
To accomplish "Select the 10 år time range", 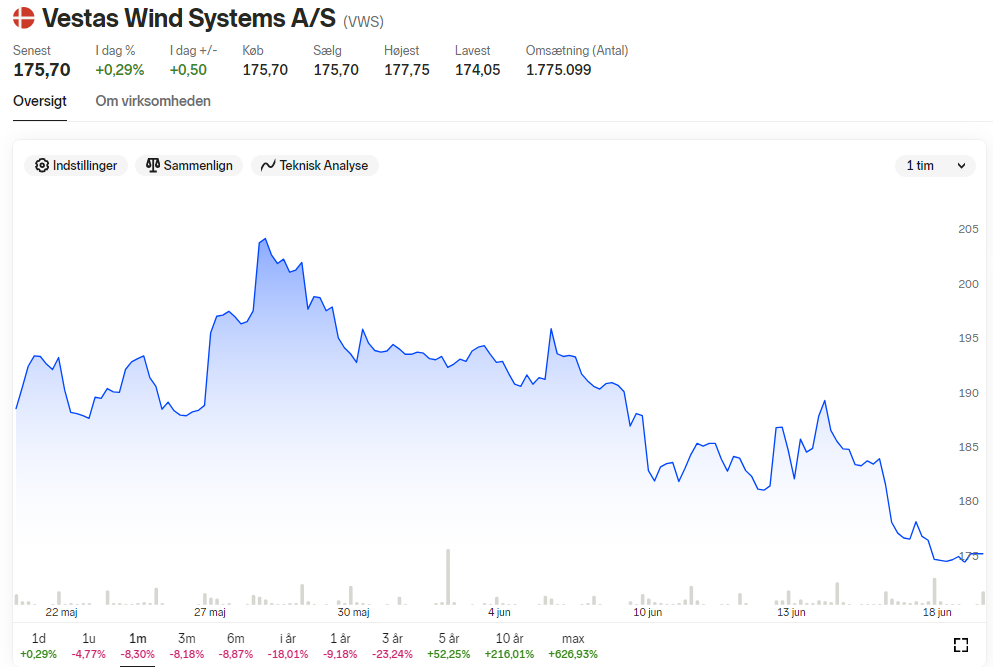I will pyautogui.click(x=509, y=645).
